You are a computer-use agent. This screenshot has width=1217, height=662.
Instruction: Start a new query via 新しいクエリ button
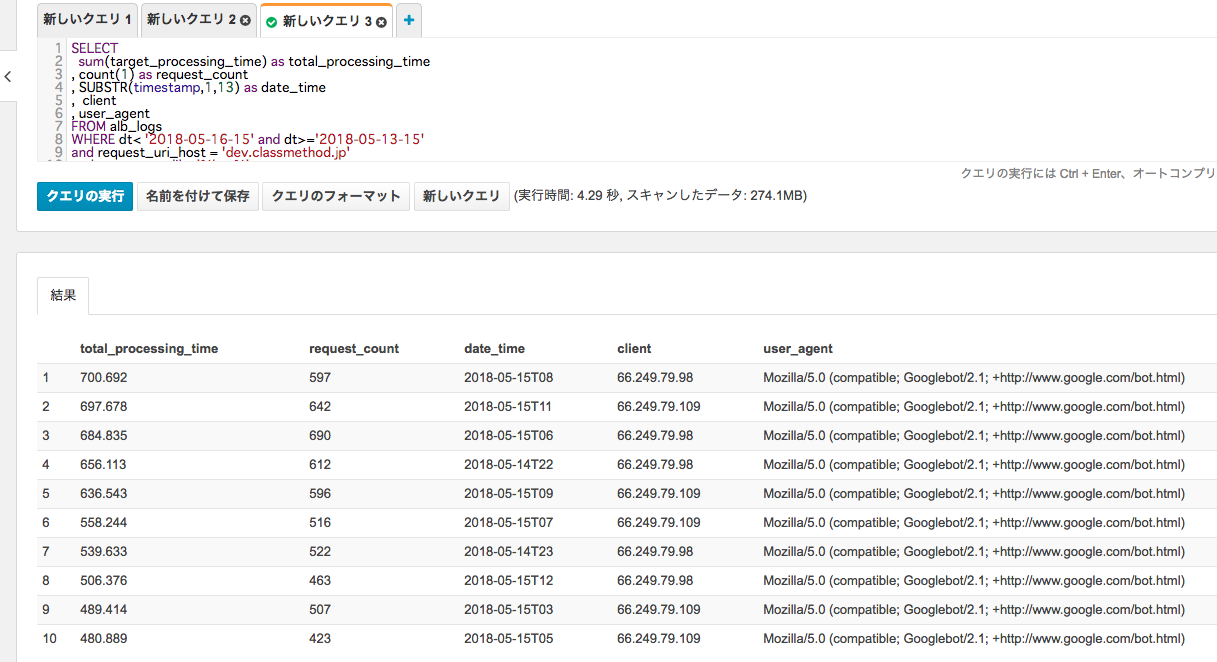(x=461, y=196)
